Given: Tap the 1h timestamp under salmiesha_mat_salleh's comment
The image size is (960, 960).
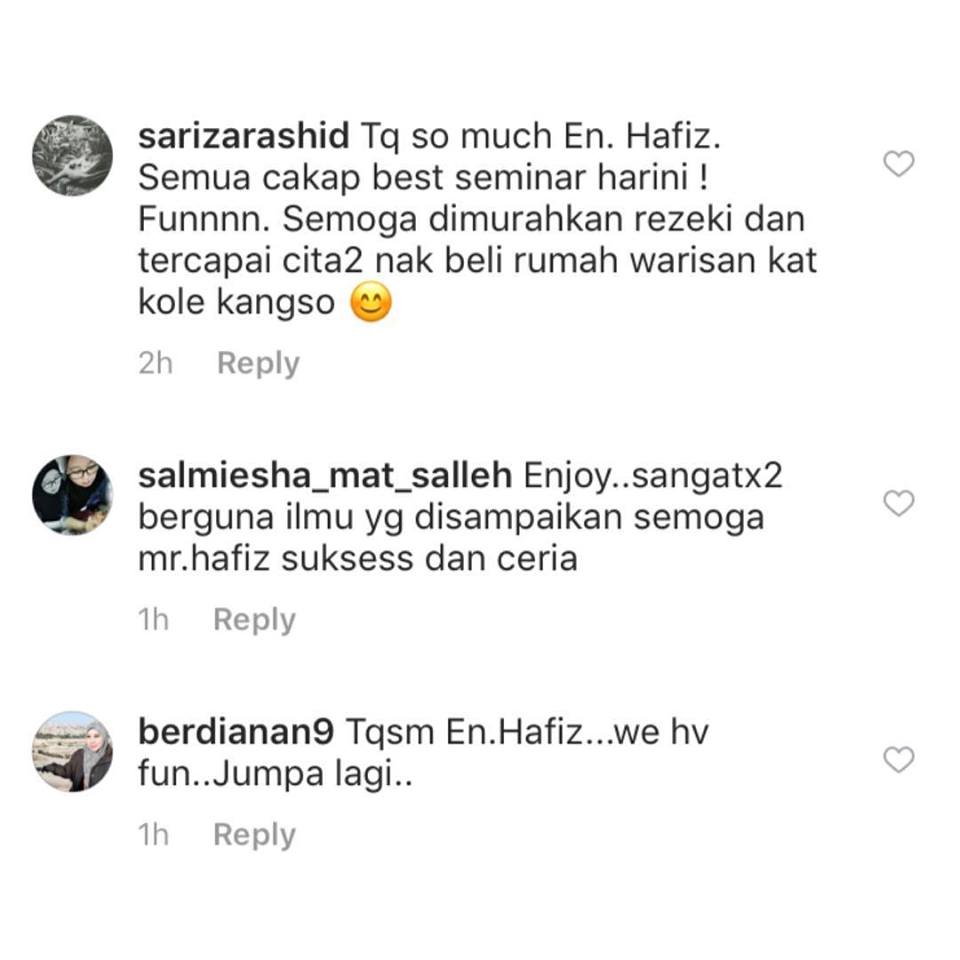Looking at the screenshot, I should point(153,620).
